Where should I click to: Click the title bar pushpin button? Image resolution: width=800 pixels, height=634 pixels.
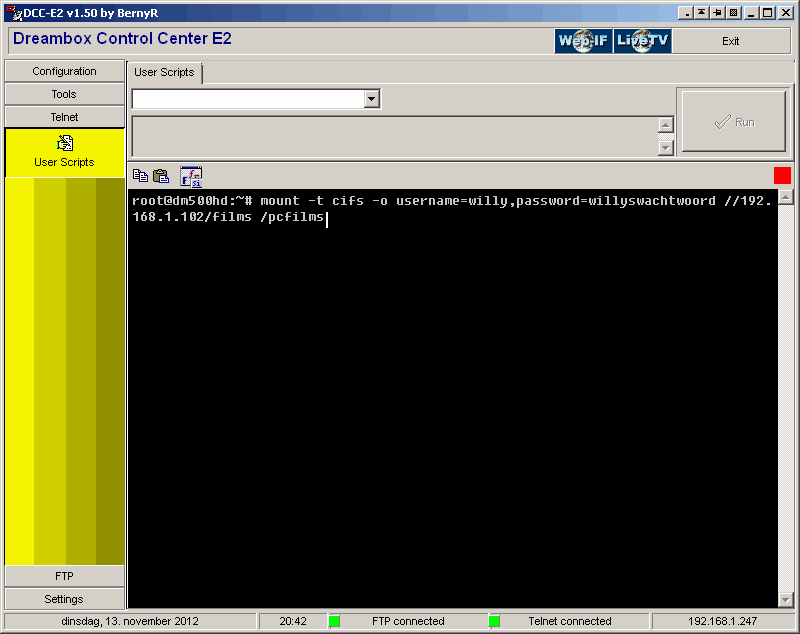[718, 13]
